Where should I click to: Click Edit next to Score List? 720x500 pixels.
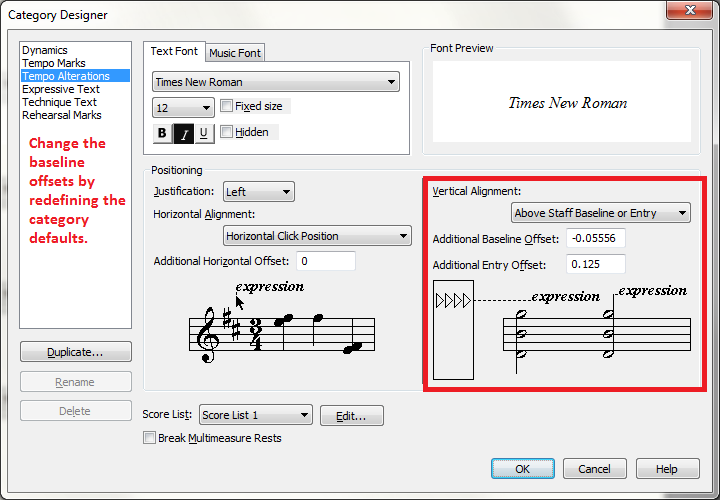[351, 415]
